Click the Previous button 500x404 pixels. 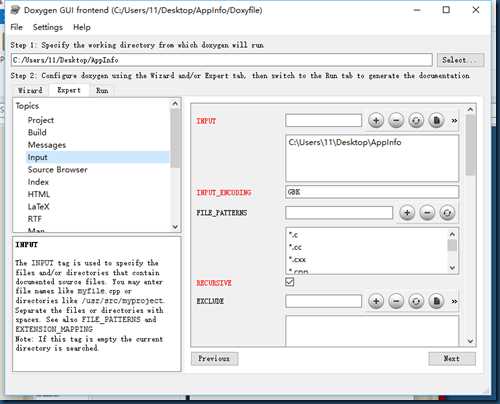pos(214,359)
